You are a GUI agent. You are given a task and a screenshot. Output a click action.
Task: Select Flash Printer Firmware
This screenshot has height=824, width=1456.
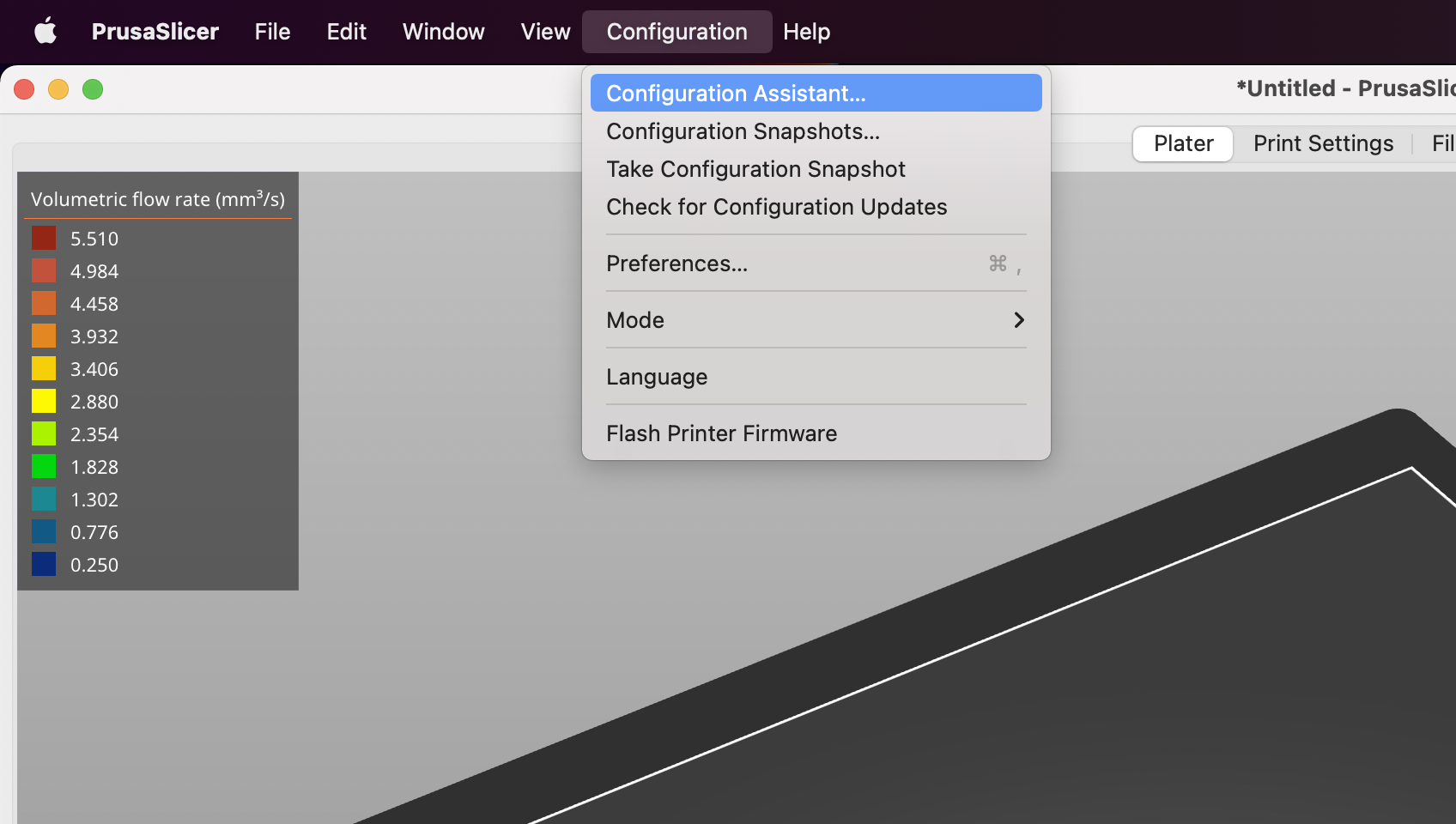[x=816, y=433]
